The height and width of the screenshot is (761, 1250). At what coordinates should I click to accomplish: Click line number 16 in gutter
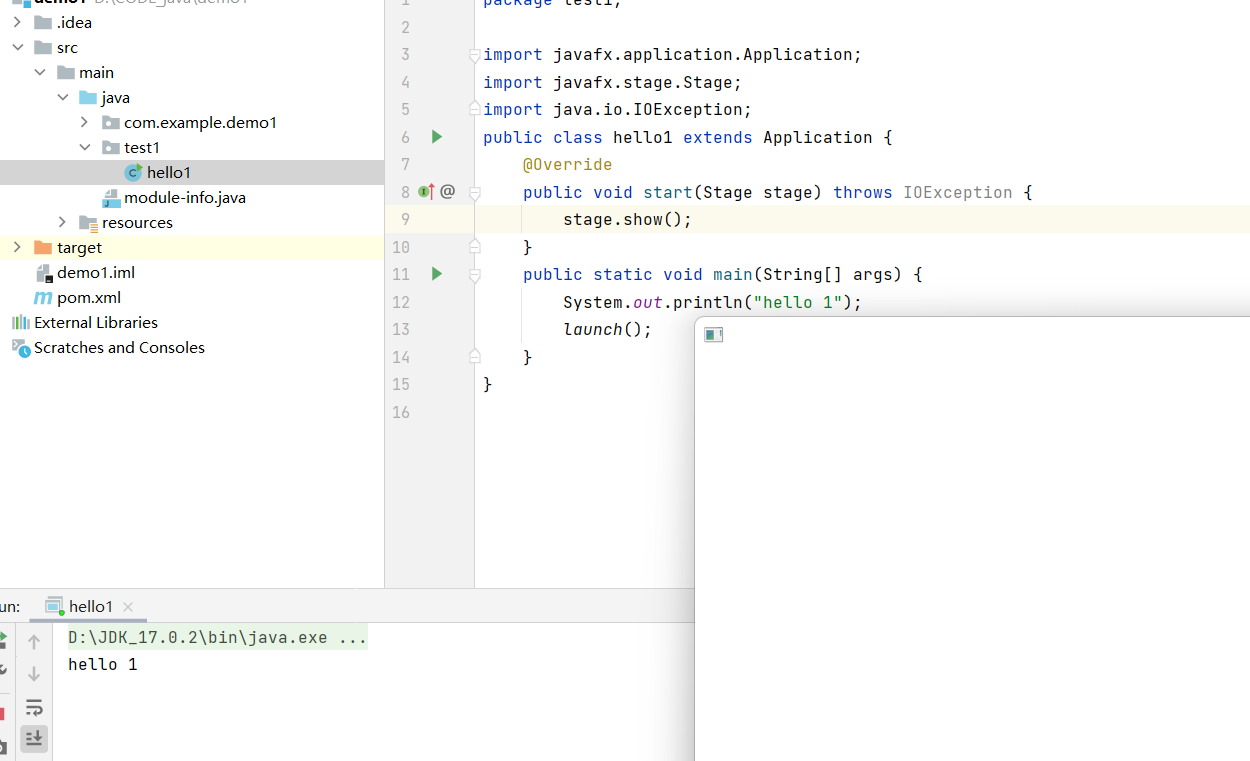click(401, 412)
